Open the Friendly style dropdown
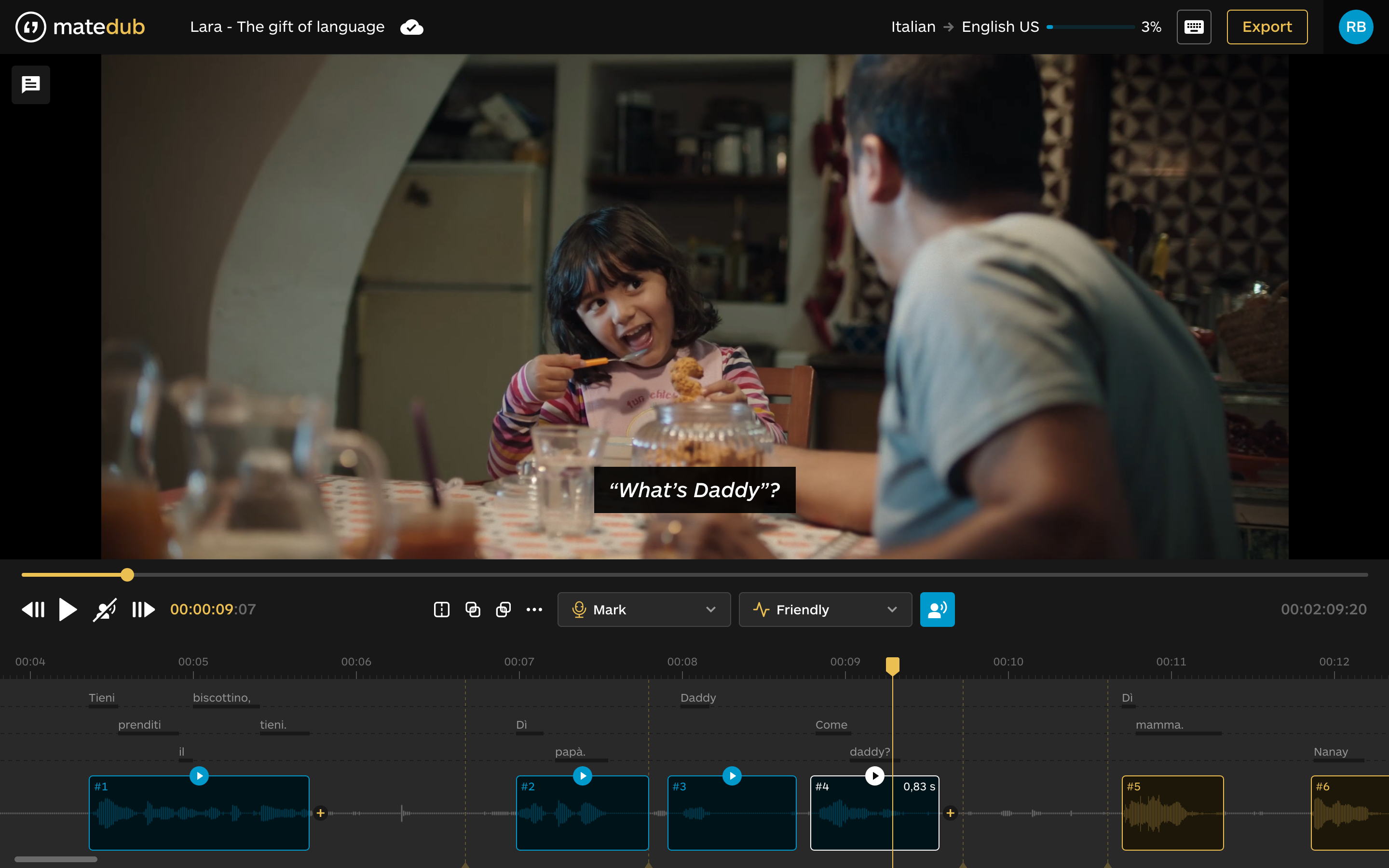Viewport: 1389px width, 868px height. click(x=825, y=610)
